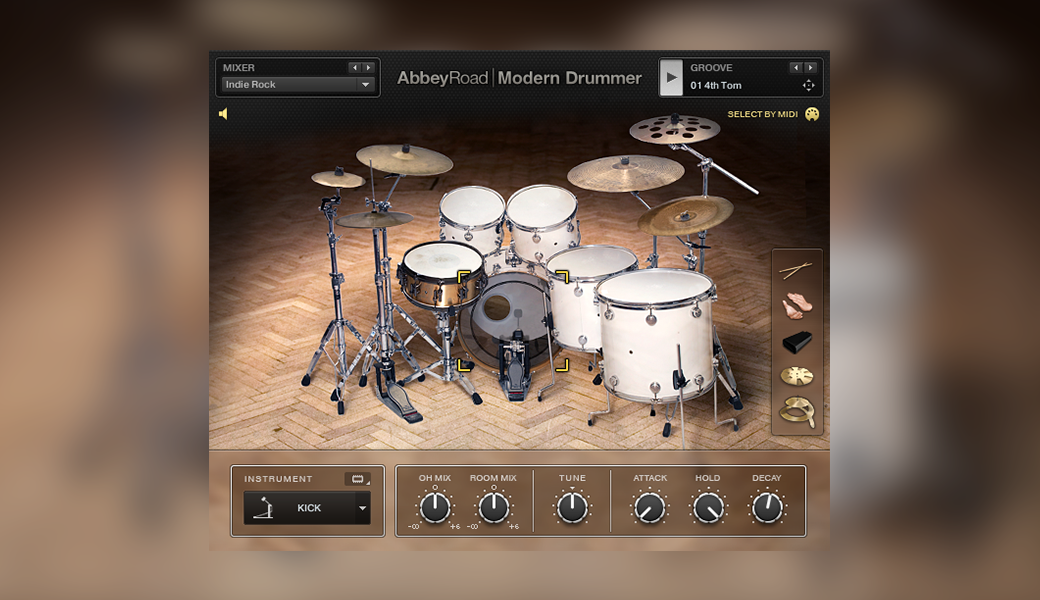
Task: Select previous mixer preset arrow
Action: tap(355, 68)
